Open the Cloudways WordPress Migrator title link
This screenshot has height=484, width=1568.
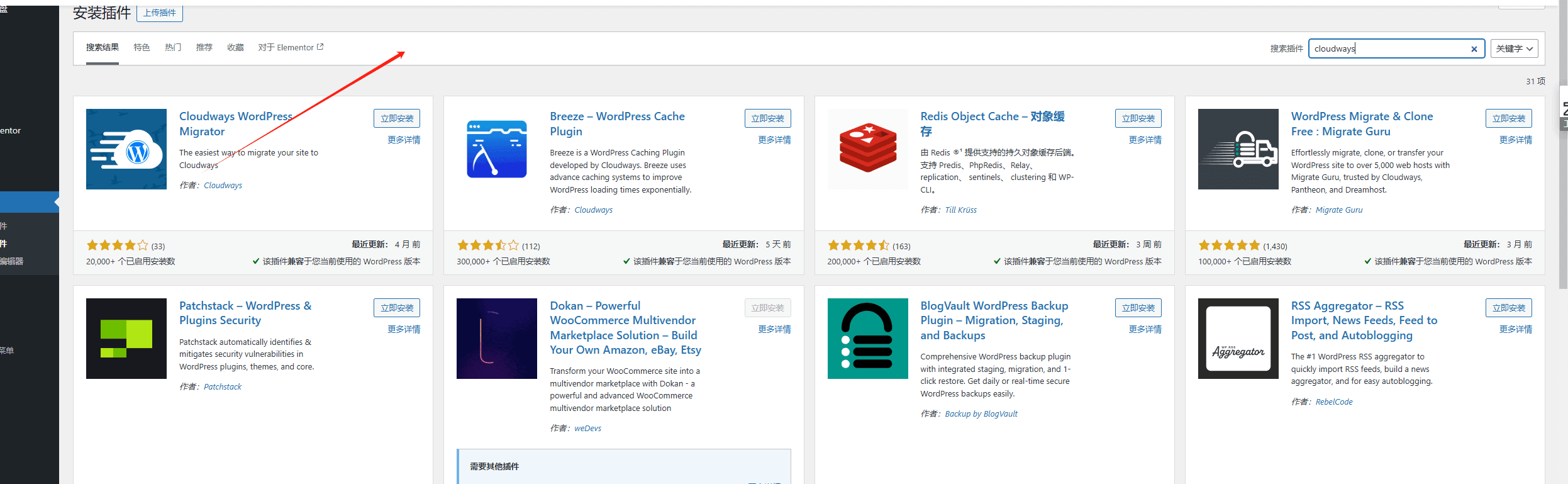236,124
